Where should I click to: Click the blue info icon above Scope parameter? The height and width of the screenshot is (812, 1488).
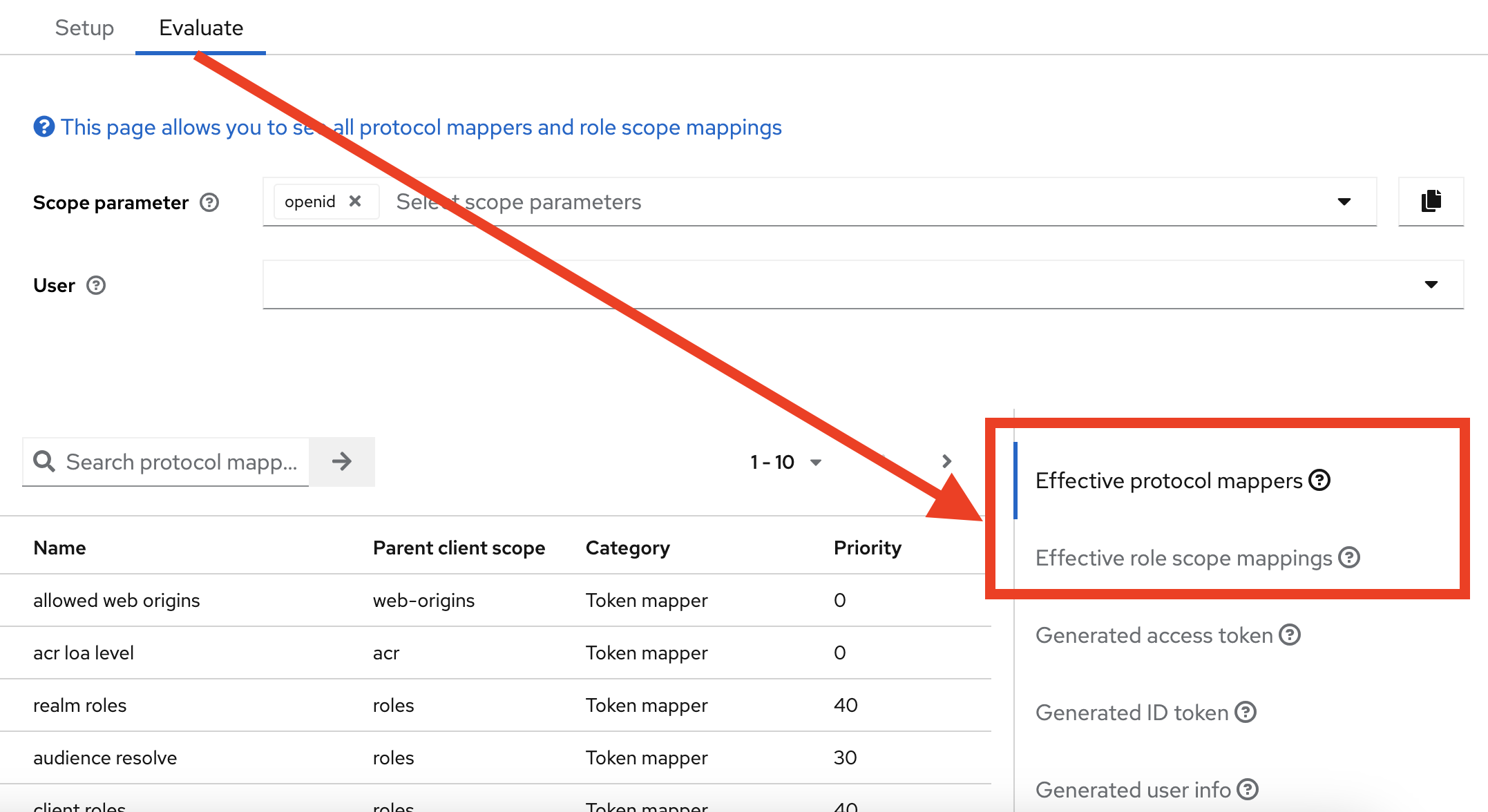click(44, 126)
